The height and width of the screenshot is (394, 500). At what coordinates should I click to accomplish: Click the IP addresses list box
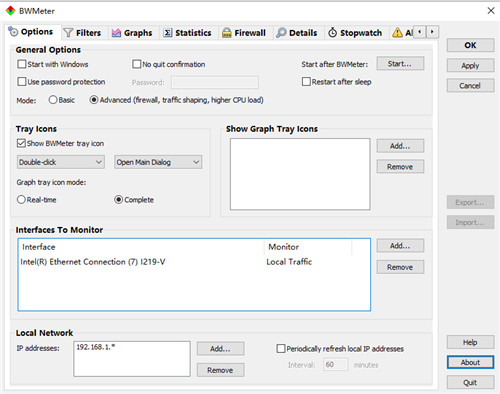tap(132, 359)
